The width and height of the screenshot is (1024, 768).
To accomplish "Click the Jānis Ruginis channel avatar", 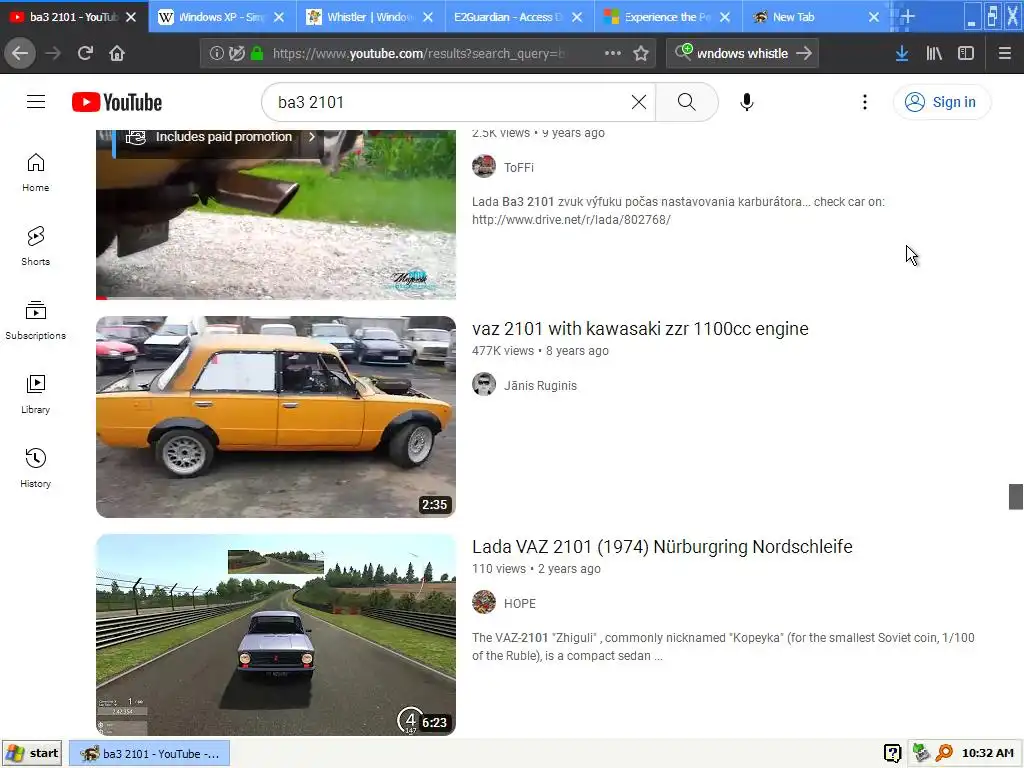I will pos(484,385).
